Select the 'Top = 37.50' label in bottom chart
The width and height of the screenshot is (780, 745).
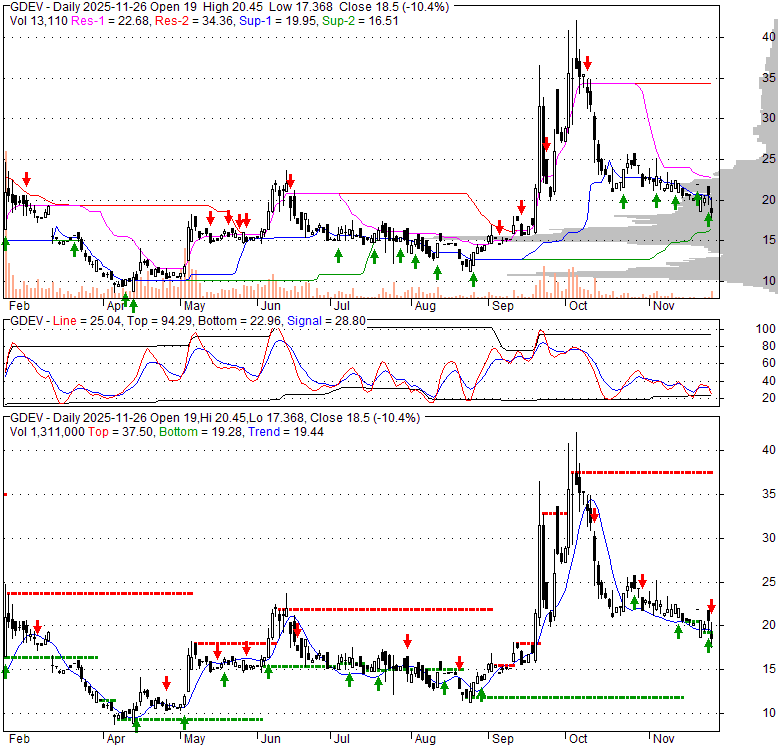coord(120,432)
